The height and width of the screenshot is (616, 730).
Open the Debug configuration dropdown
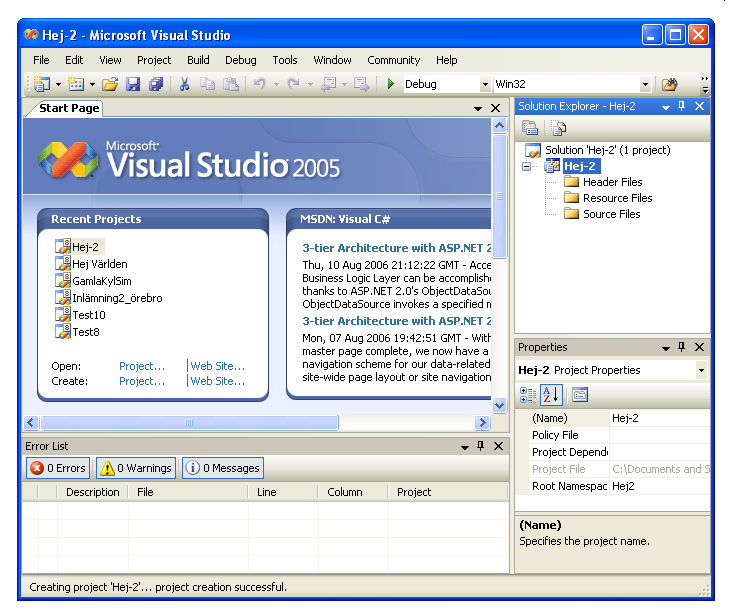(x=485, y=84)
